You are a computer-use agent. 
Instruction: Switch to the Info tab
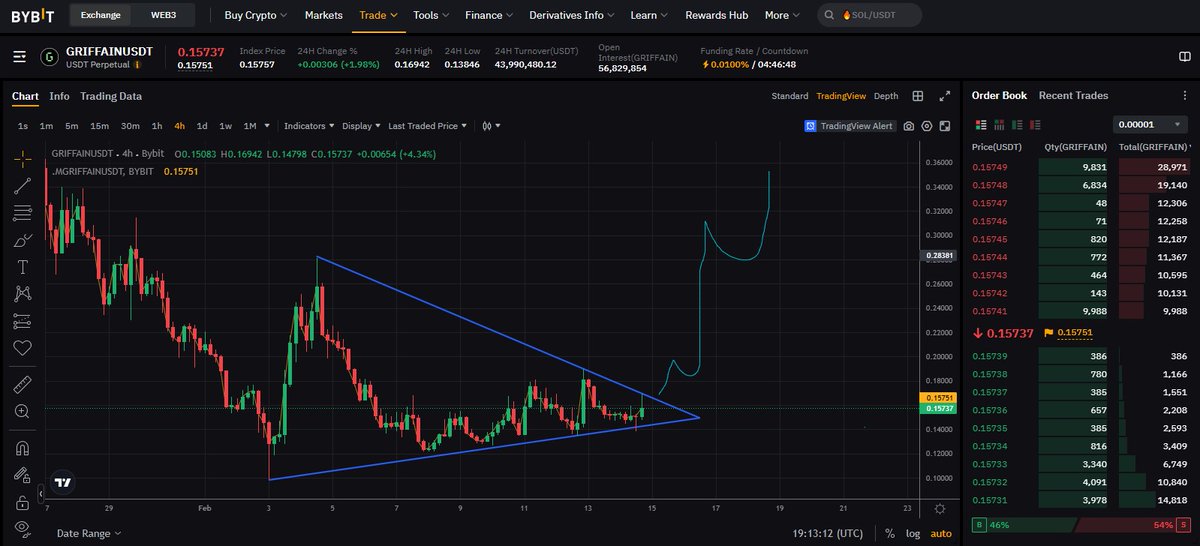pos(59,96)
